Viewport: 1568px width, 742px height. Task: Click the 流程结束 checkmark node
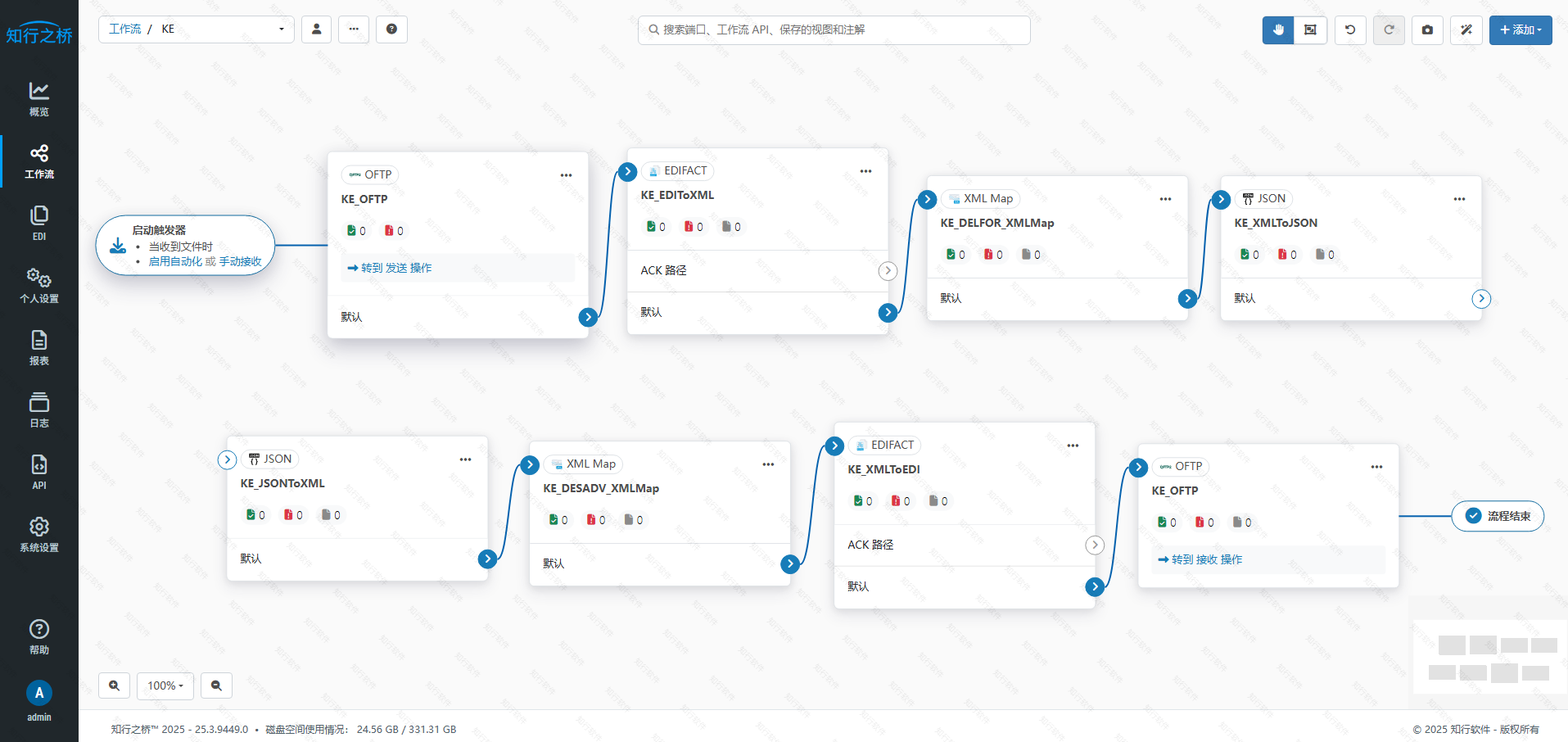[1498, 516]
